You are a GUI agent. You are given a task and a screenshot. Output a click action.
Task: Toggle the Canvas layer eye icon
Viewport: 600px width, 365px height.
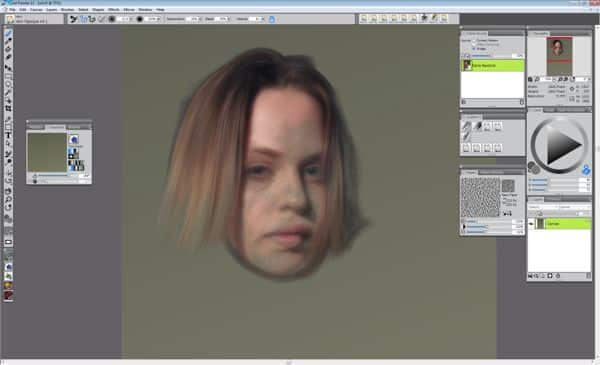tap(531, 224)
